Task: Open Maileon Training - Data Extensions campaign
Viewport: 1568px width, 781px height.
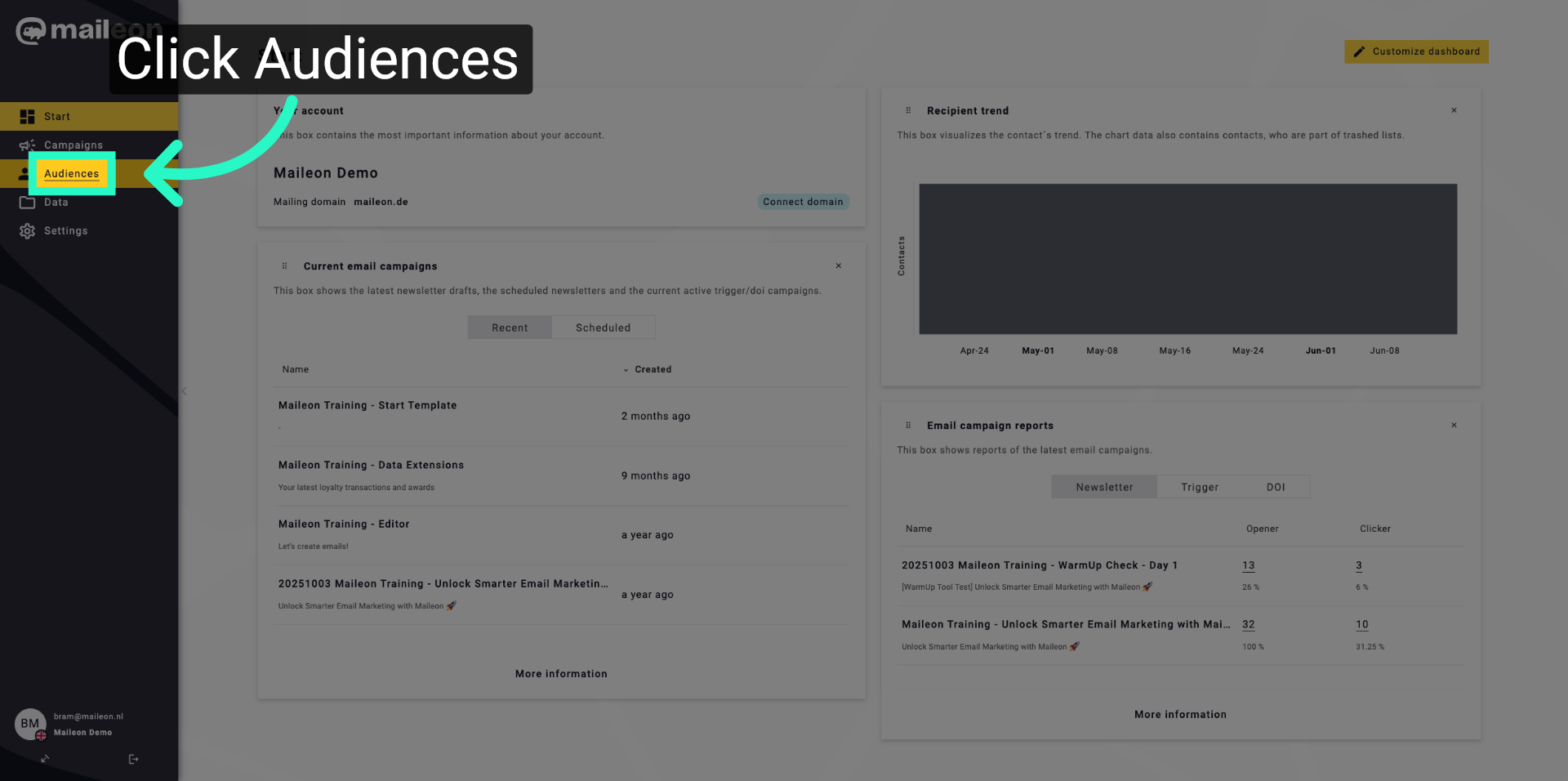Action: click(x=371, y=465)
